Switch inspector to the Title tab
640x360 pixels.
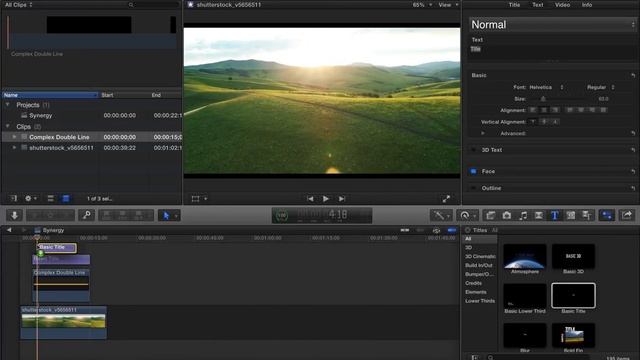[514, 5]
